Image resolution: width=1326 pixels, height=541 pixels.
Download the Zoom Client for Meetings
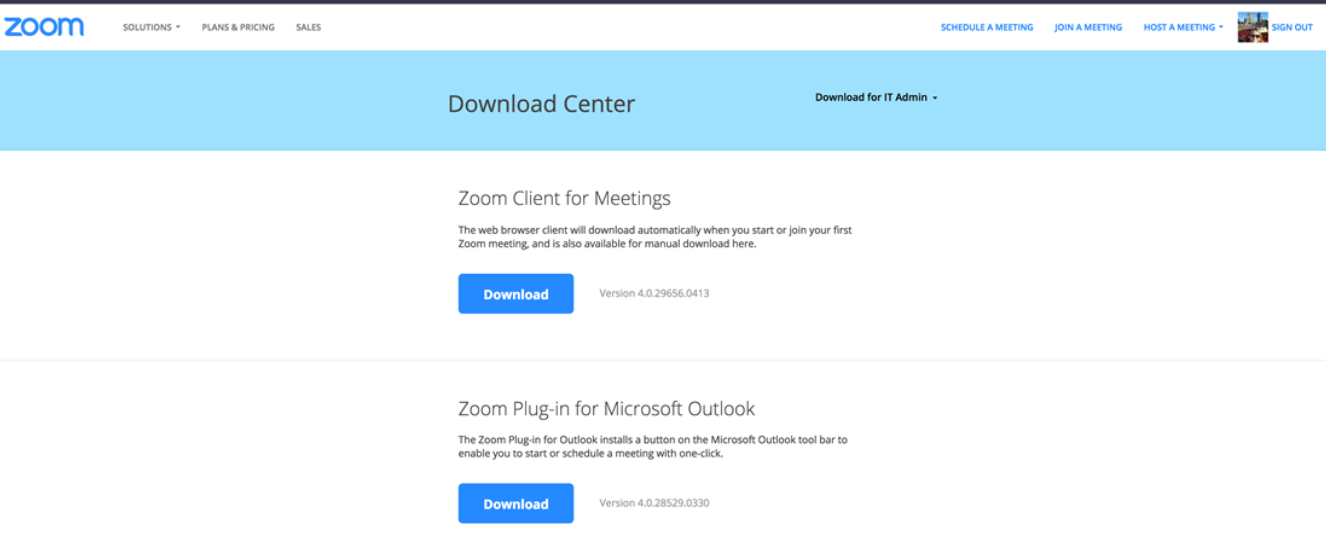[x=516, y=294]
